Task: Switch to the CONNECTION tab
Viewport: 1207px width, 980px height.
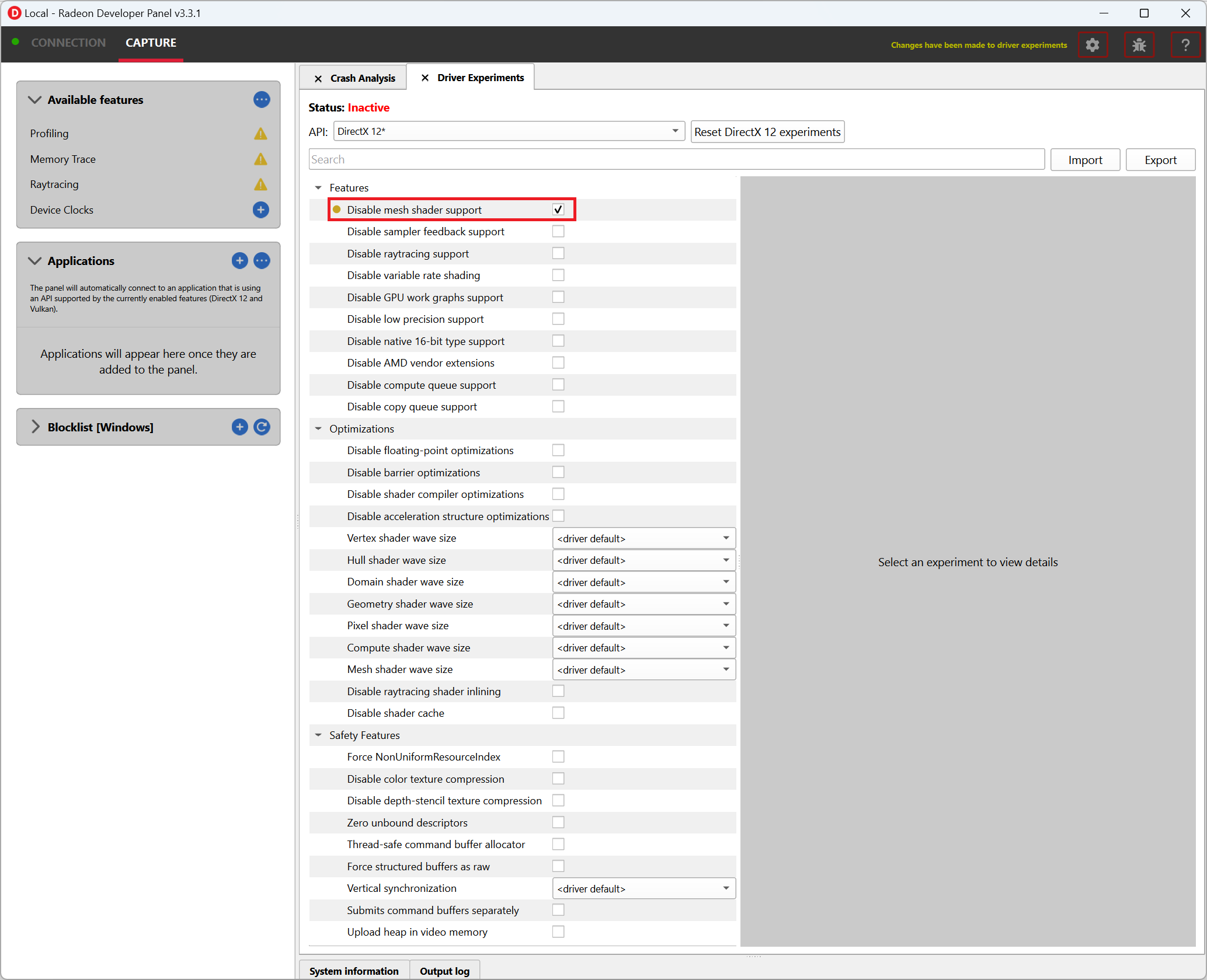Action: point(68,43)
